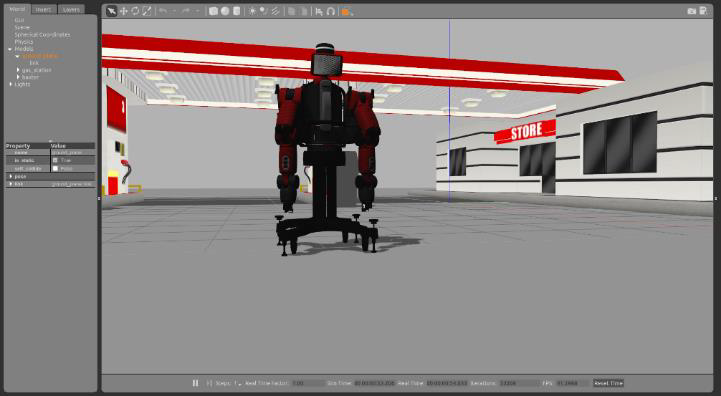The width and height of the screenshot is (721, 396).
Task: Activate the rotate mode tool
Action: pyautogui.click(x=135, y=11)
